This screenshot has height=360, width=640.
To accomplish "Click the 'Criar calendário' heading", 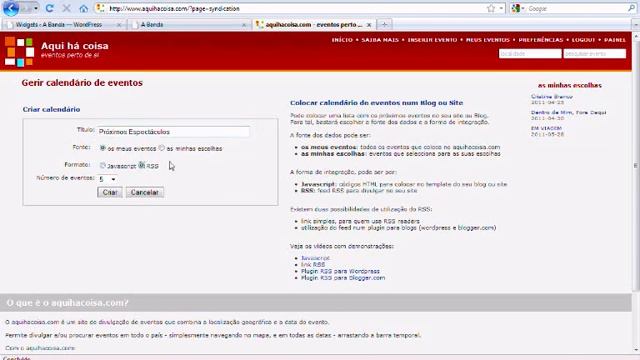I will 51,109.
